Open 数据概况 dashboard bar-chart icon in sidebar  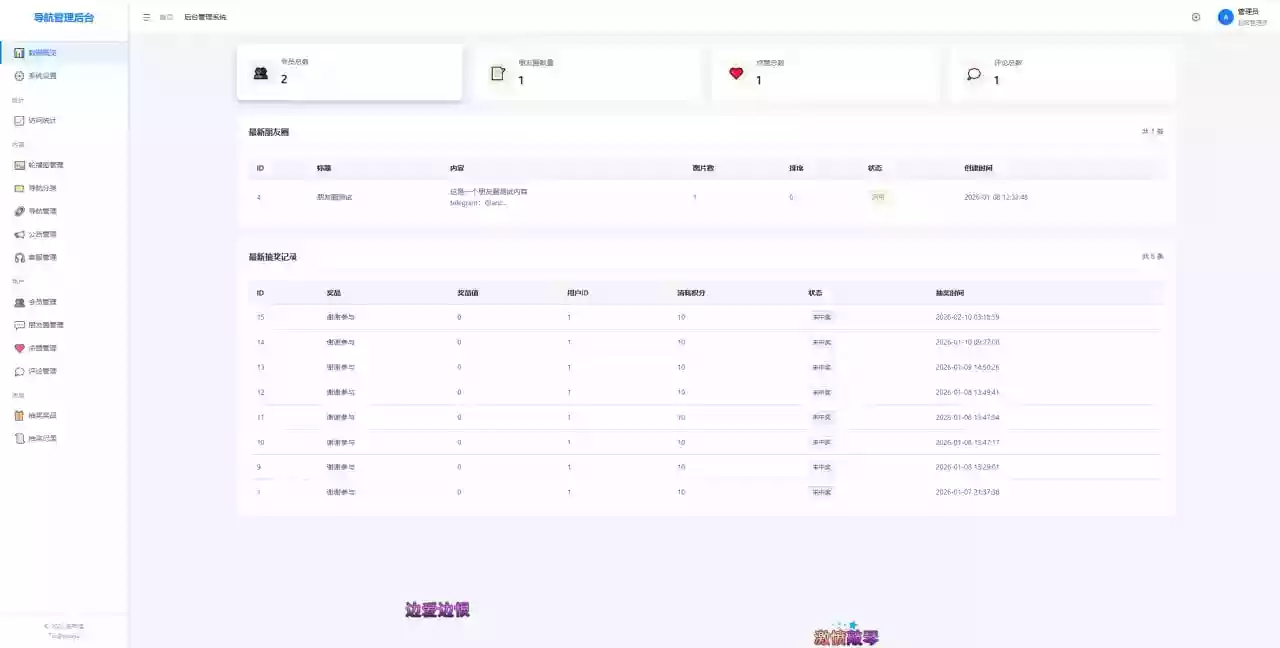click(x=19, y=53)
